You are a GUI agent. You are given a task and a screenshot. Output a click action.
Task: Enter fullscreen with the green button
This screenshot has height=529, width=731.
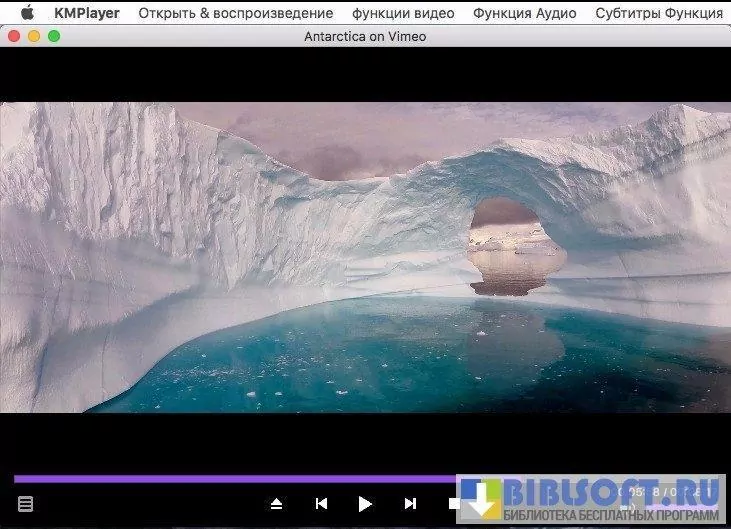(54, 36)
